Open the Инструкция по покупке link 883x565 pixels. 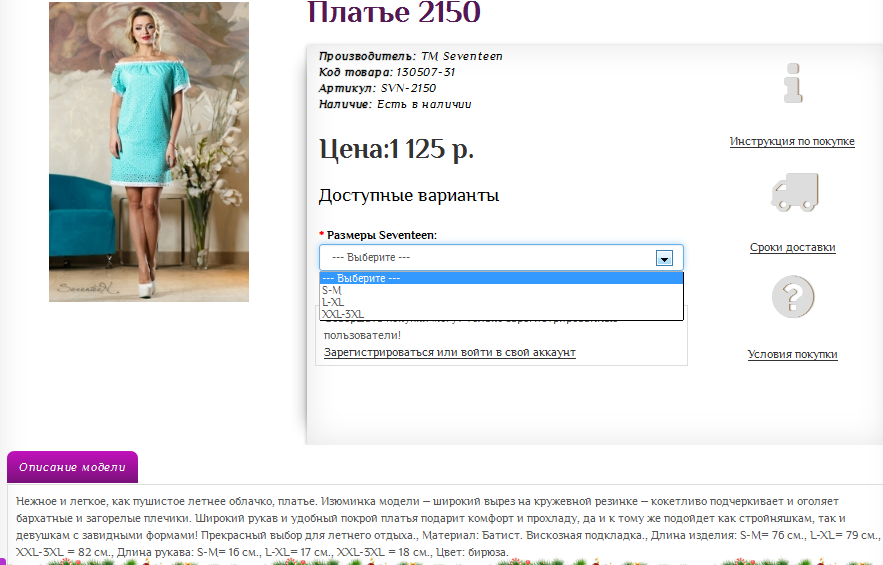pos(792,141)
